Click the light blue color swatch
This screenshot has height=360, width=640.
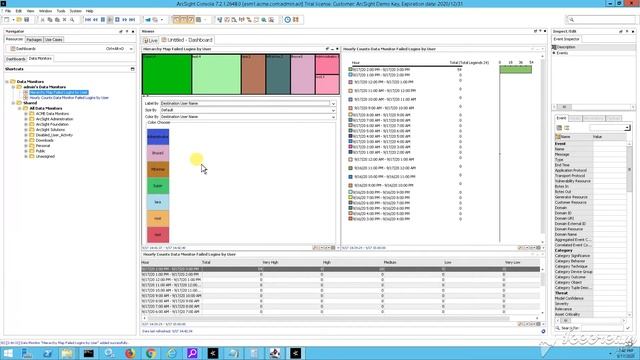click(158, 202)
